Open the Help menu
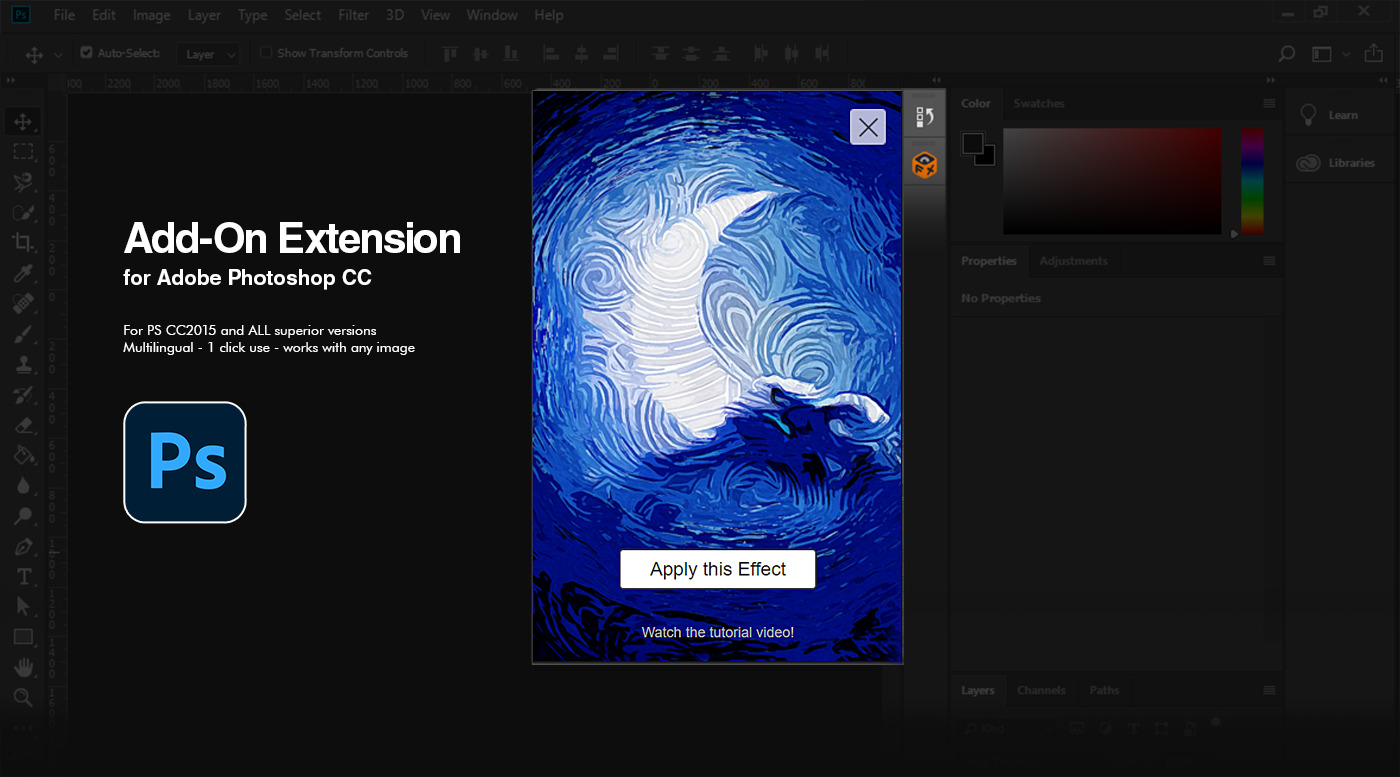 point(549,15)
